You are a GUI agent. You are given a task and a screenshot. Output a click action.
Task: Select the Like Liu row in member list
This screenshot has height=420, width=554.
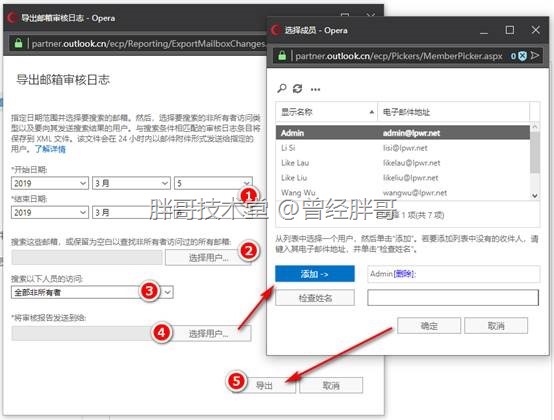click(x=403, y=177)
